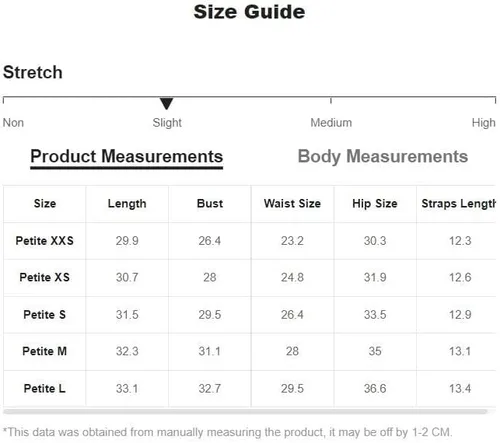
Task: Switch to the Body Measurements tab
Action: pyautogui.click(x=383, y=156)
